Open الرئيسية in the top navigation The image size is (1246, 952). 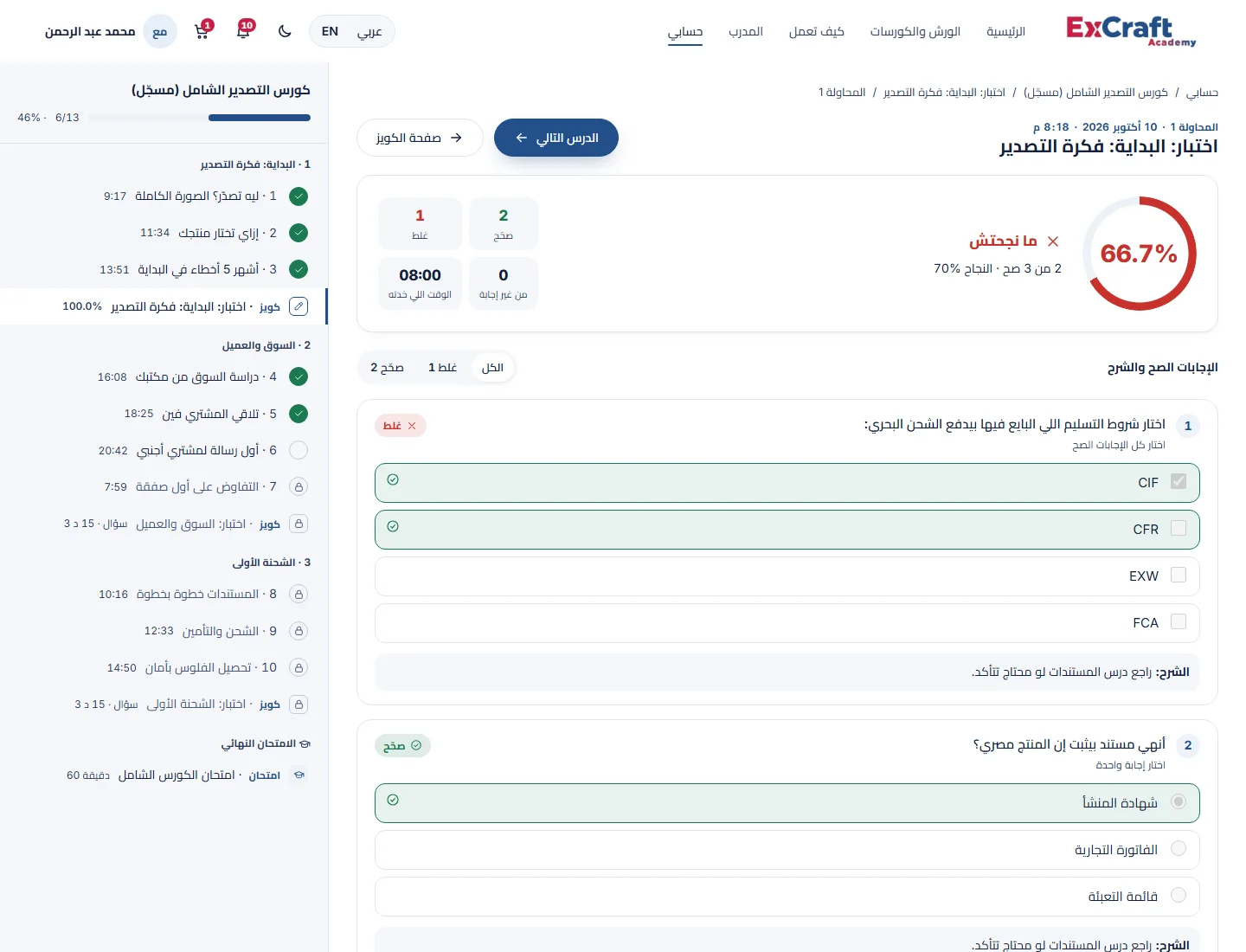(x=1005, y=32)
